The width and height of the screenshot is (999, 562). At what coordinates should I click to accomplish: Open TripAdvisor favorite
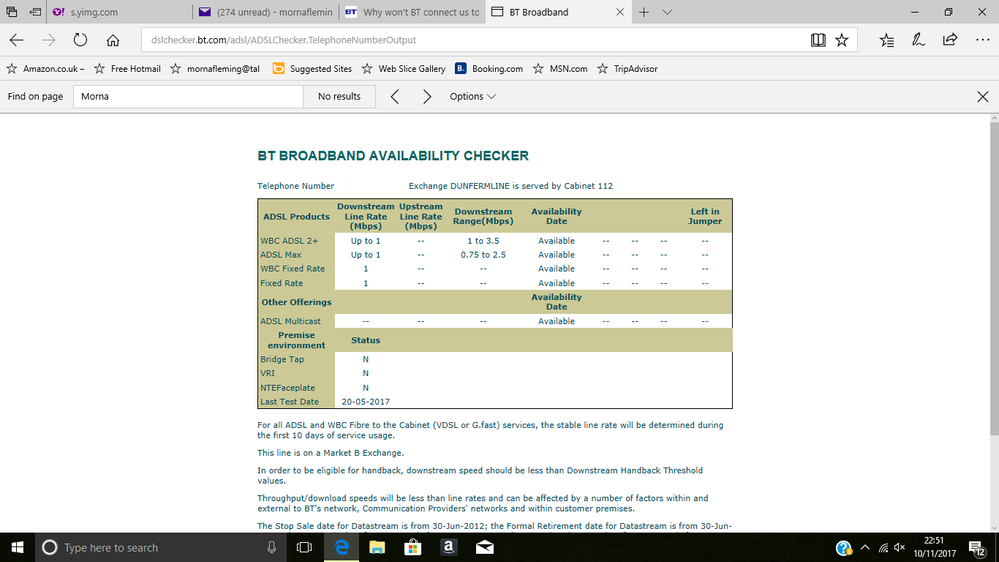(627, 69)
